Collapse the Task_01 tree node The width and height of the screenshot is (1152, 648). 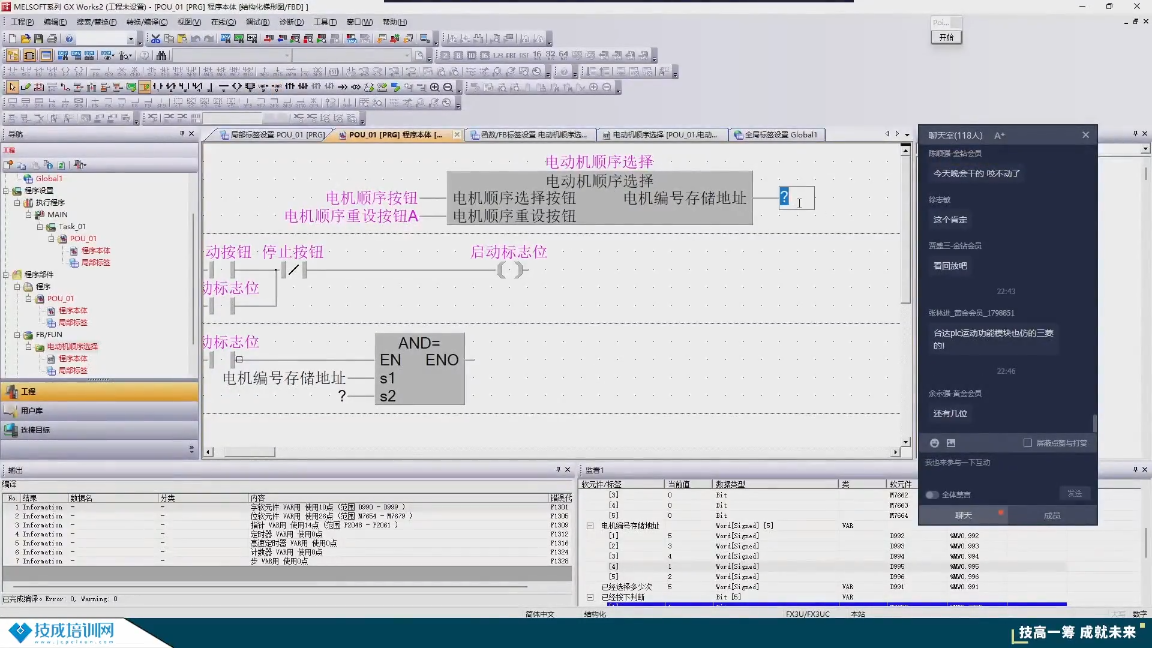[x=40, y=226]
